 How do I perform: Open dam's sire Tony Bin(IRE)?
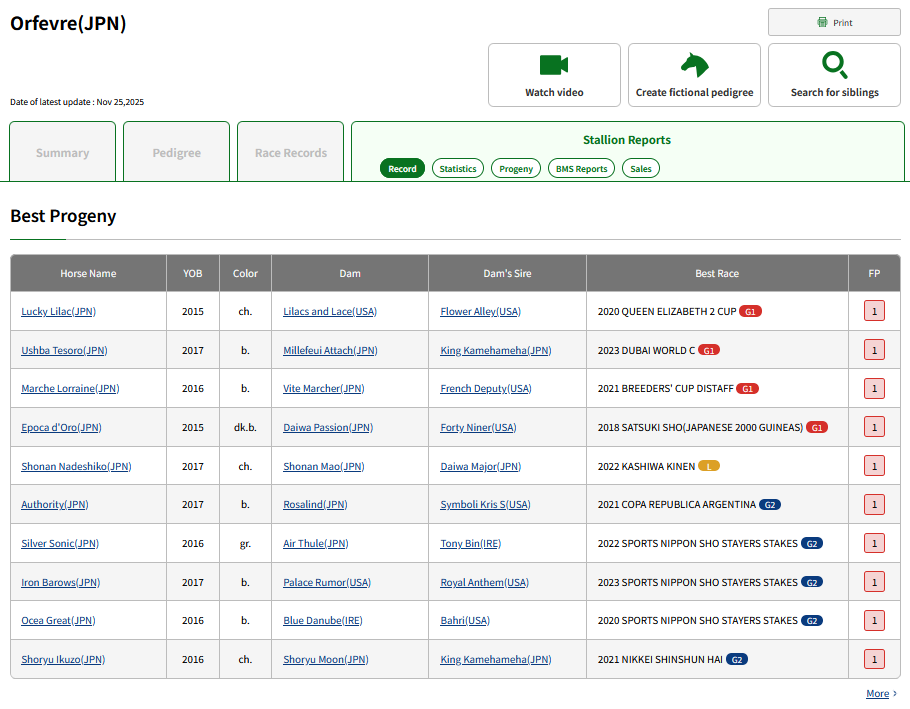tap(471, 544)
